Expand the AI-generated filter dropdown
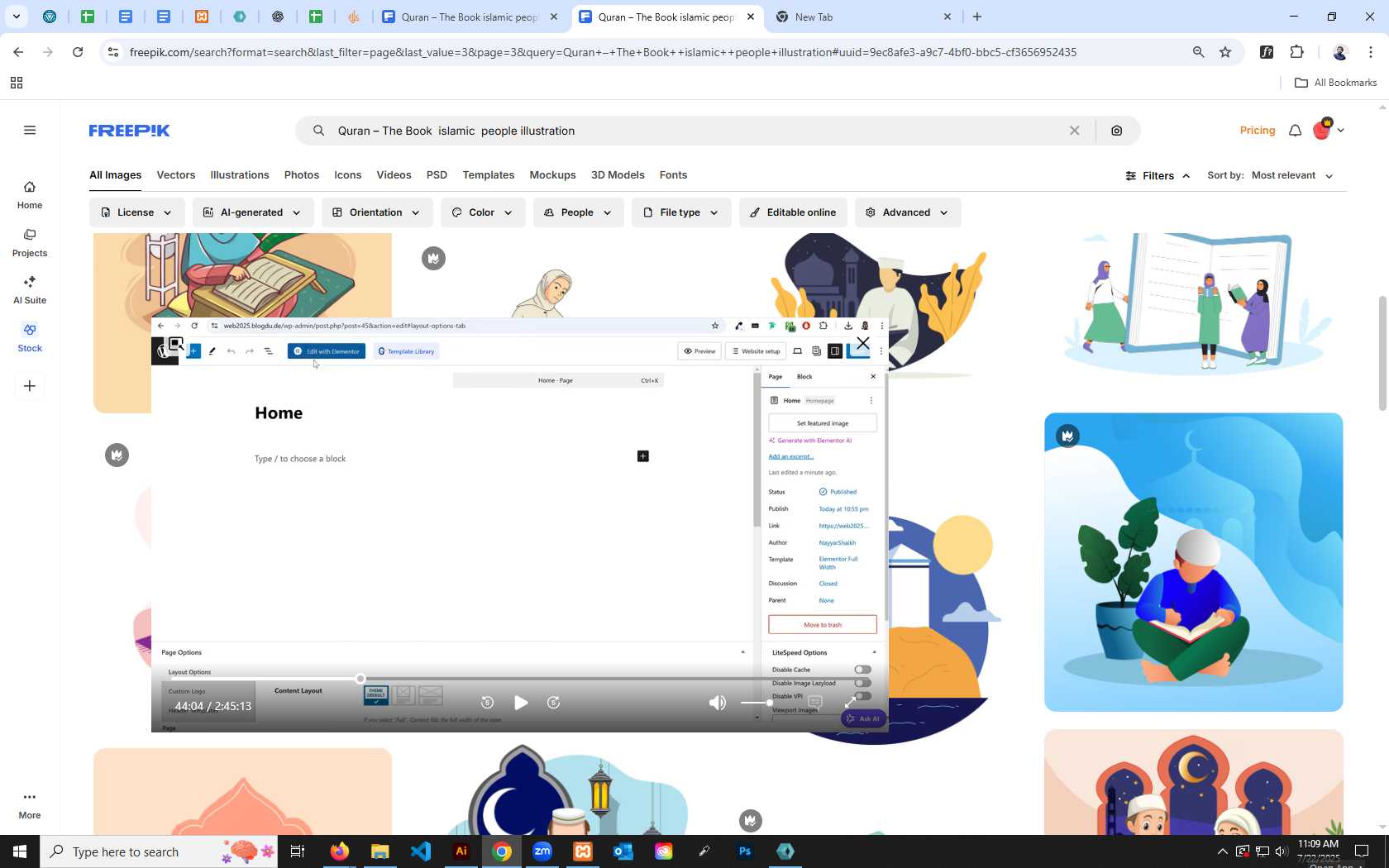Viewport: 1389px width, 868px height. [x=252, y=212]
